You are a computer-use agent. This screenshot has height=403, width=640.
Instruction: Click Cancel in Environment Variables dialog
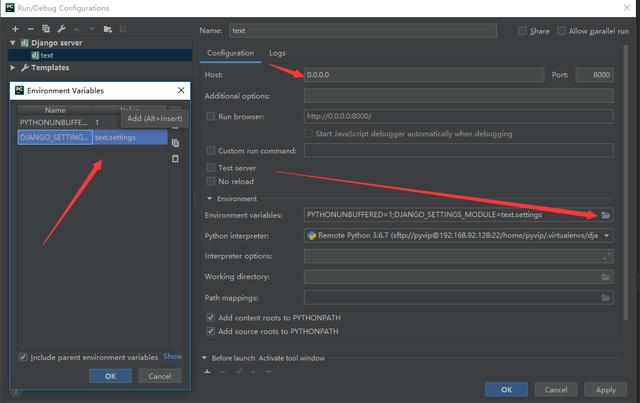click(x=160, y=376)
